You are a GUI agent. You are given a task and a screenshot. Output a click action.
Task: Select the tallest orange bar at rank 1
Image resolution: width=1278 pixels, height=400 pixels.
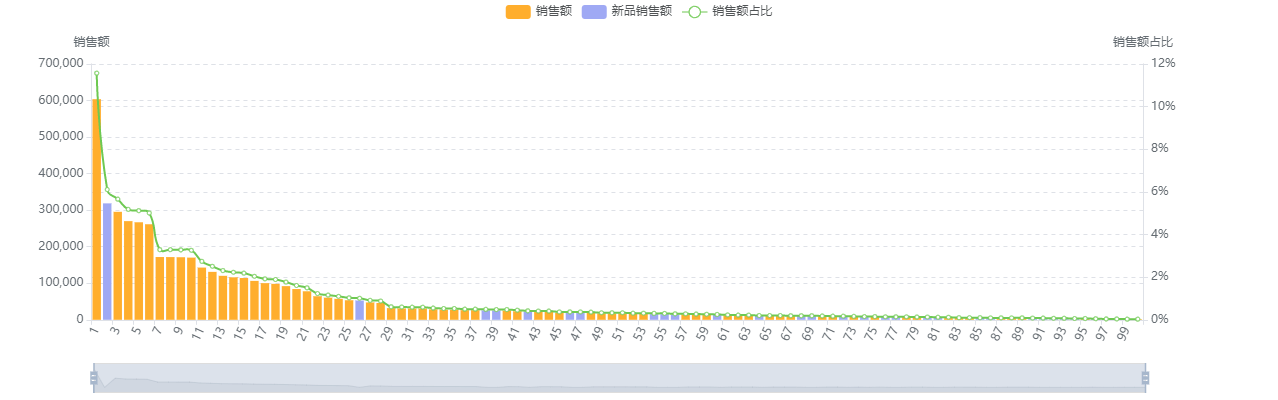pyautogui.click(x=96, y=209)
